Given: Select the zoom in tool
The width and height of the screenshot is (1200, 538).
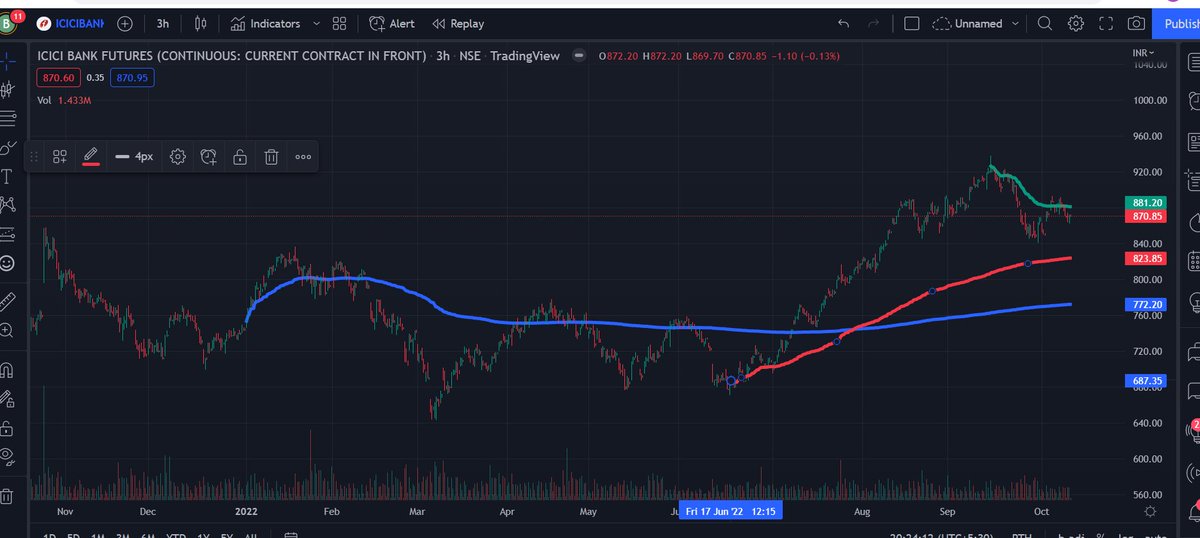Looking at the screenshot, I should [7, 329].
